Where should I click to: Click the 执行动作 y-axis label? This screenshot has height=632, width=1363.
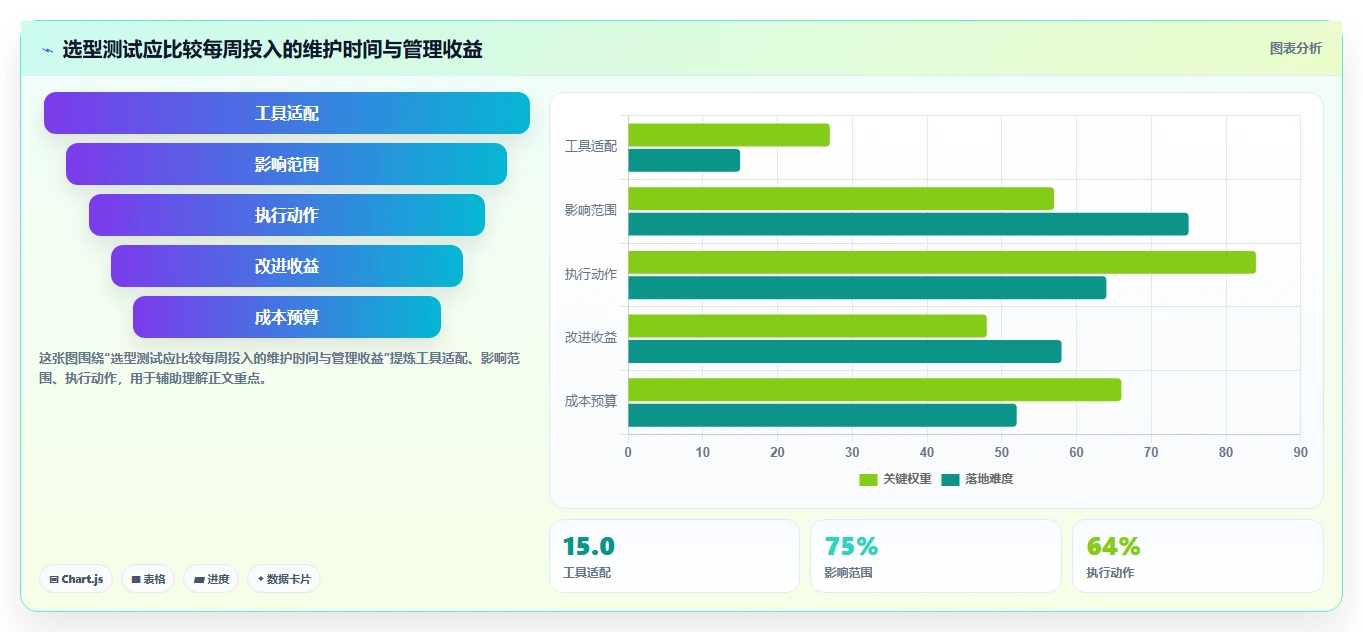[591, 274]
